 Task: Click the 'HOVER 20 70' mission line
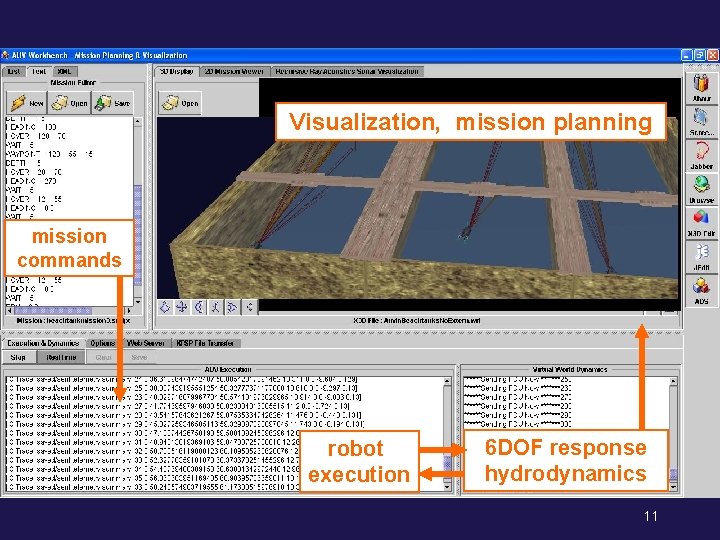pyautogui.click(x=34, y=172)
